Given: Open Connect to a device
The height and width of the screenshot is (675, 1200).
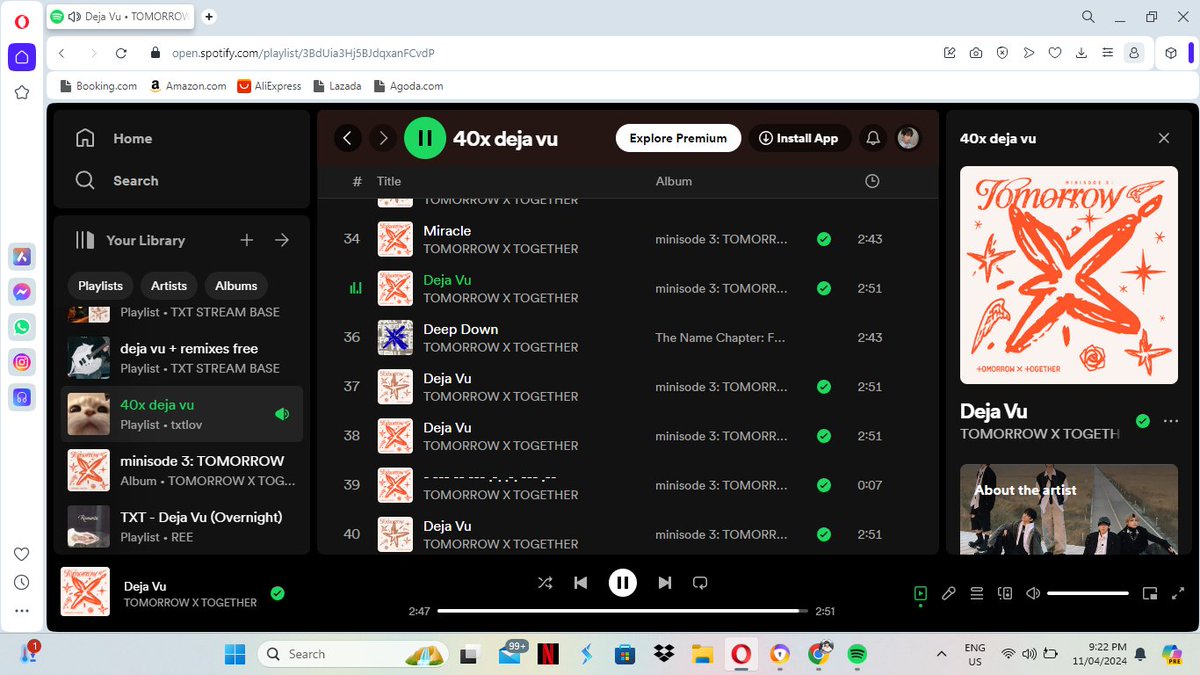Looking at the screenshot, I should click(1005, 593).
